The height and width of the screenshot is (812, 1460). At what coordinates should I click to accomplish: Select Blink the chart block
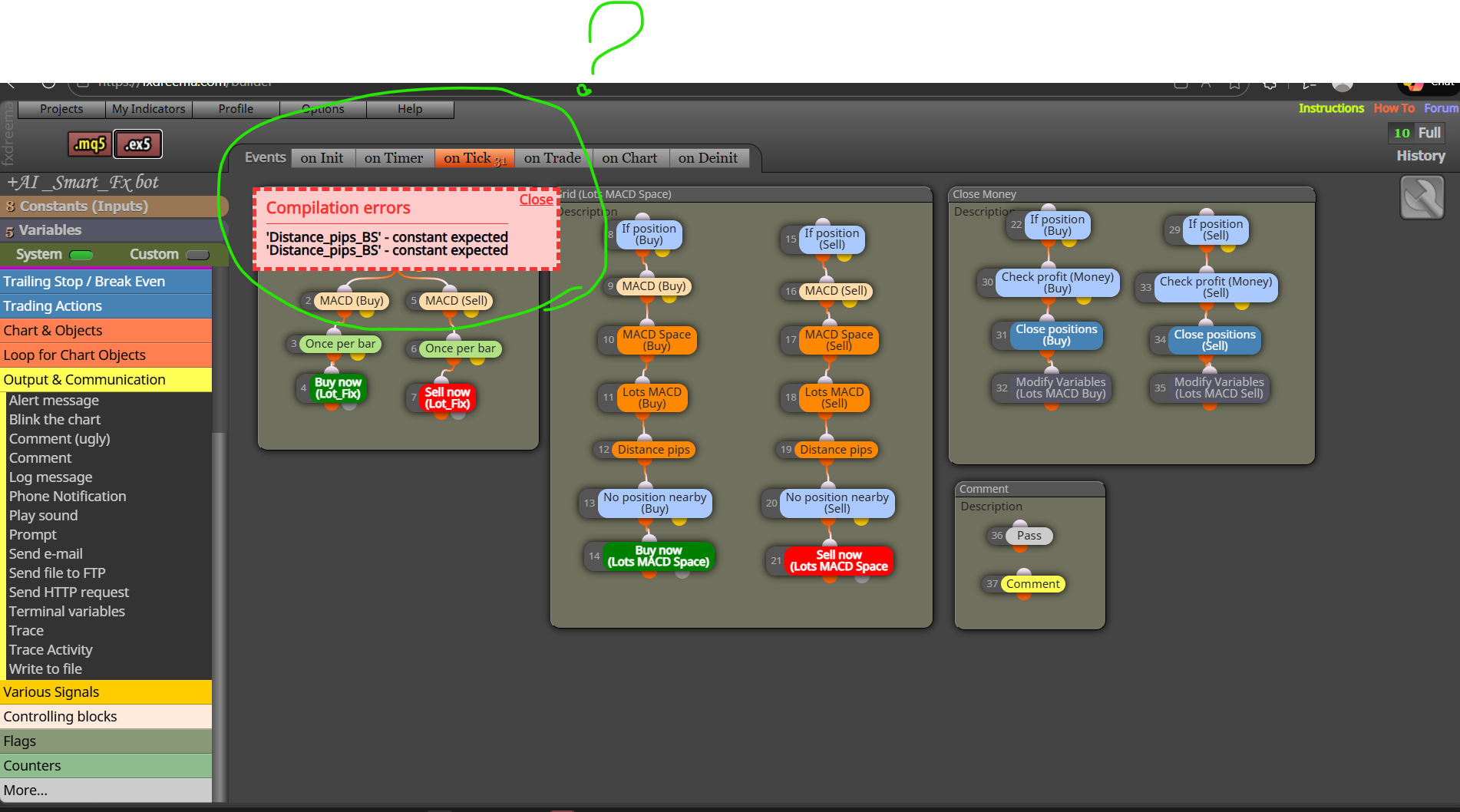pyautogui.click(x=55, y=420)
